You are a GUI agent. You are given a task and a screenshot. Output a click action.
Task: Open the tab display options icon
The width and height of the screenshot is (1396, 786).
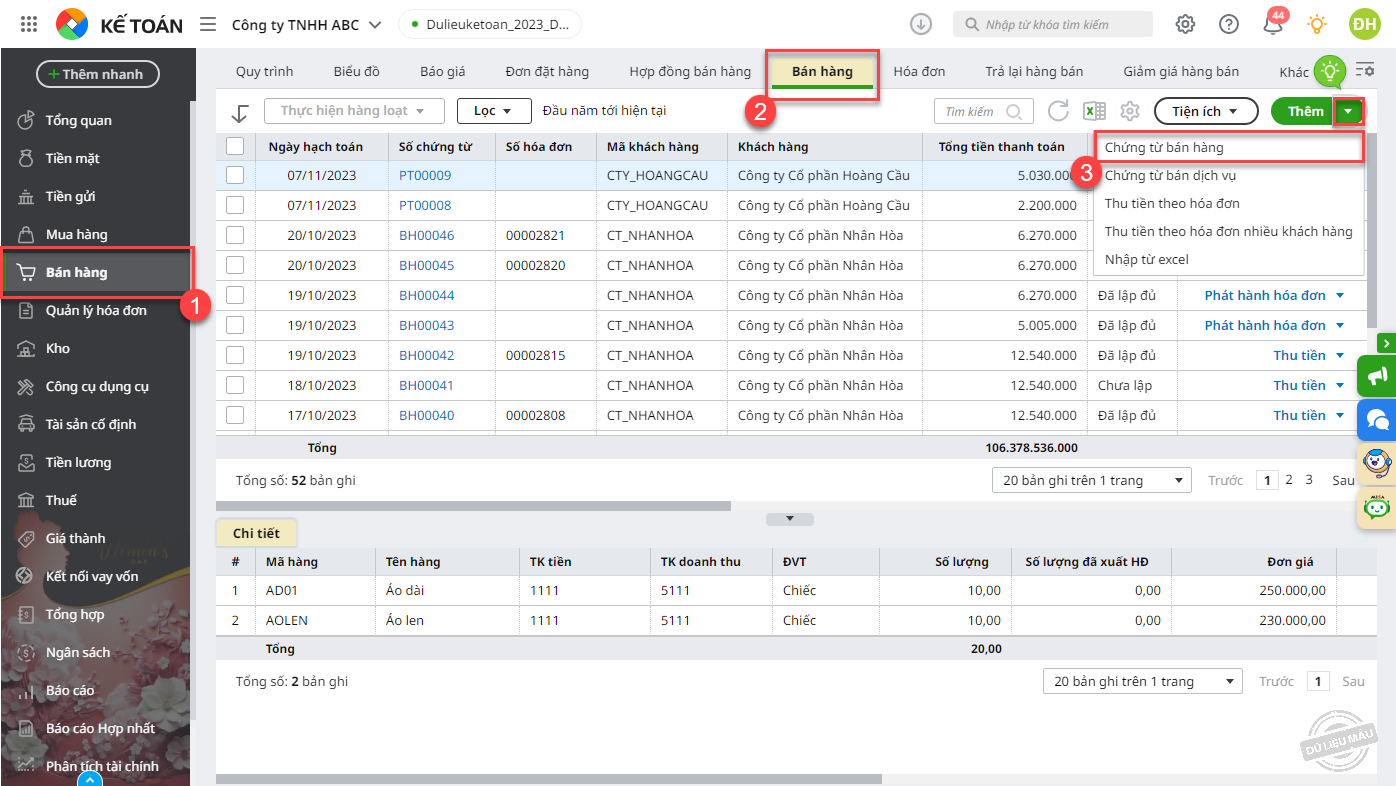(1364, 70)
